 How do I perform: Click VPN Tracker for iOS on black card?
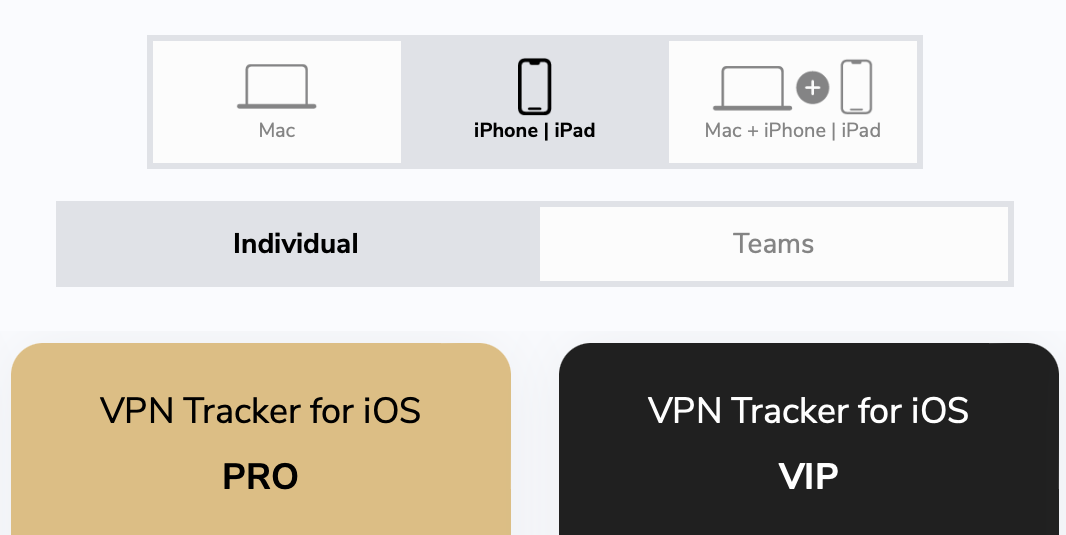808,411
